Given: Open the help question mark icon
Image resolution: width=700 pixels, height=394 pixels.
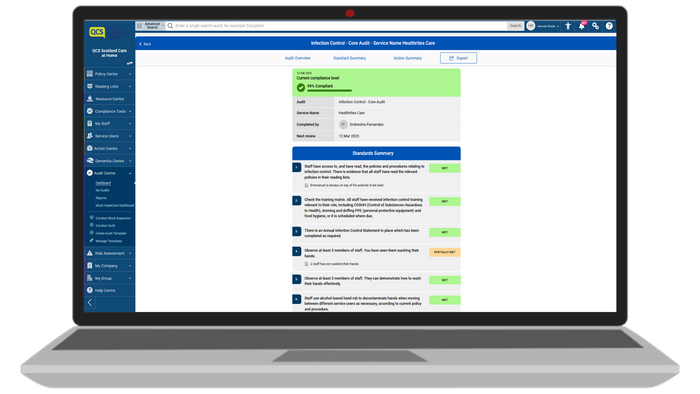Looking at the screenshot, I should [x=609, y=26].
